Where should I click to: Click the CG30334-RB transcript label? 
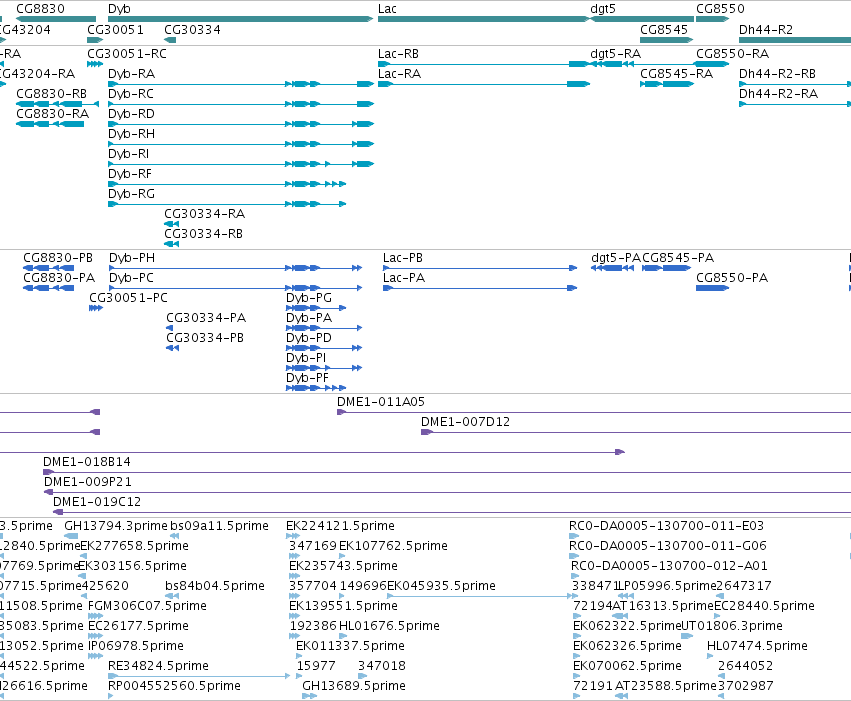click(x=204, y=234)
